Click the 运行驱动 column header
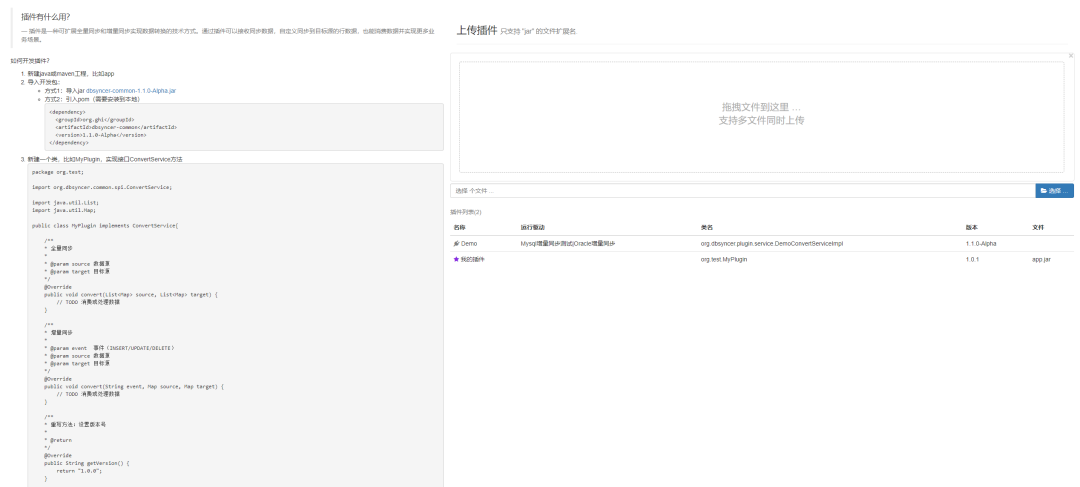Screen dimensions: 1080x487 (532, 228)
